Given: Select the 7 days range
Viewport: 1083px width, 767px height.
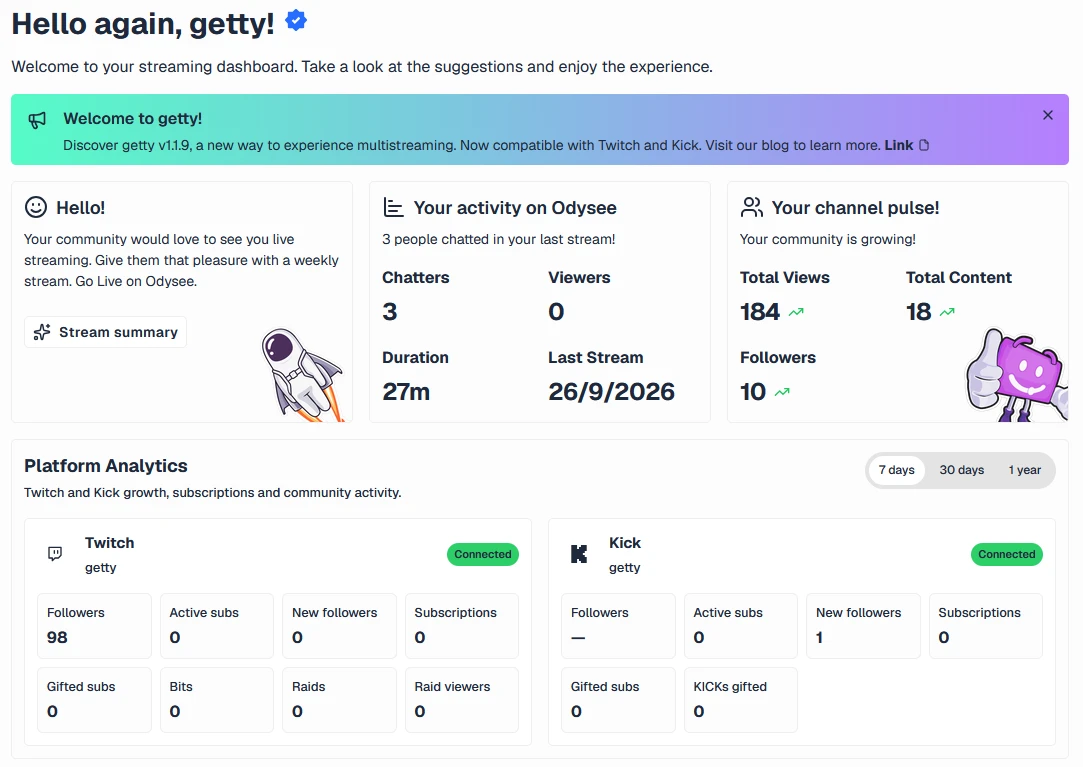Looking at the screenshot, I should pyautogui.click(x=897, y=470).
